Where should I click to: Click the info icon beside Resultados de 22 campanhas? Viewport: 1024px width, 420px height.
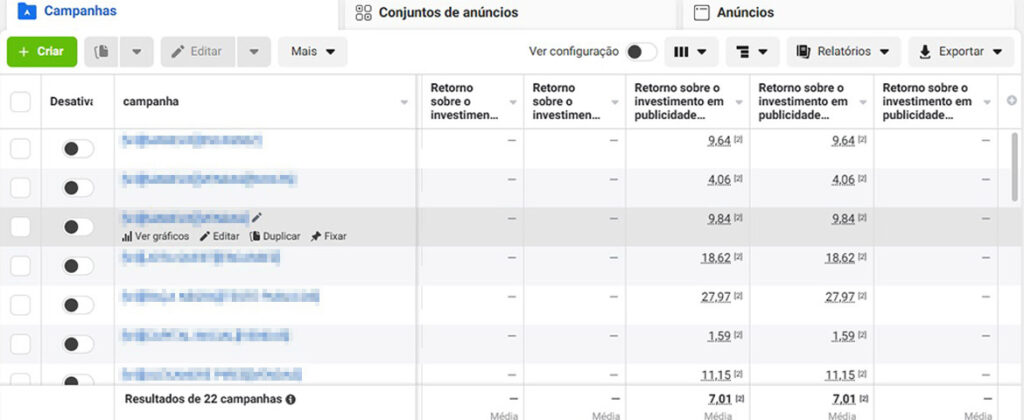tap(291, 398)
